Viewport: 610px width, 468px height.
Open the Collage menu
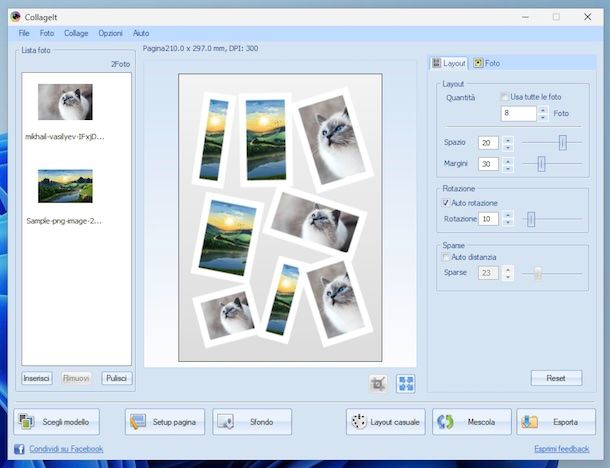(x=76, y=33)
